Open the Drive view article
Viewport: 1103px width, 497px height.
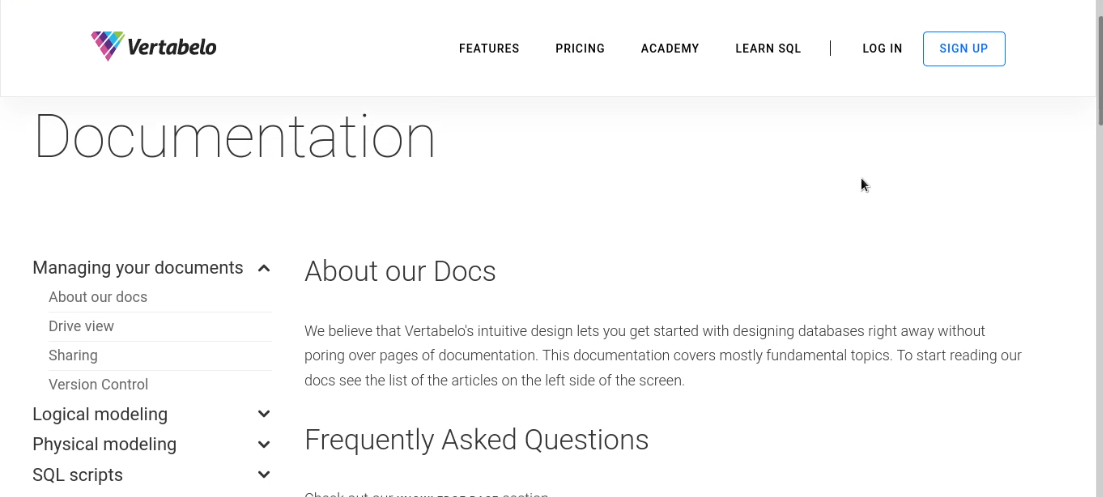pos(81,326)
